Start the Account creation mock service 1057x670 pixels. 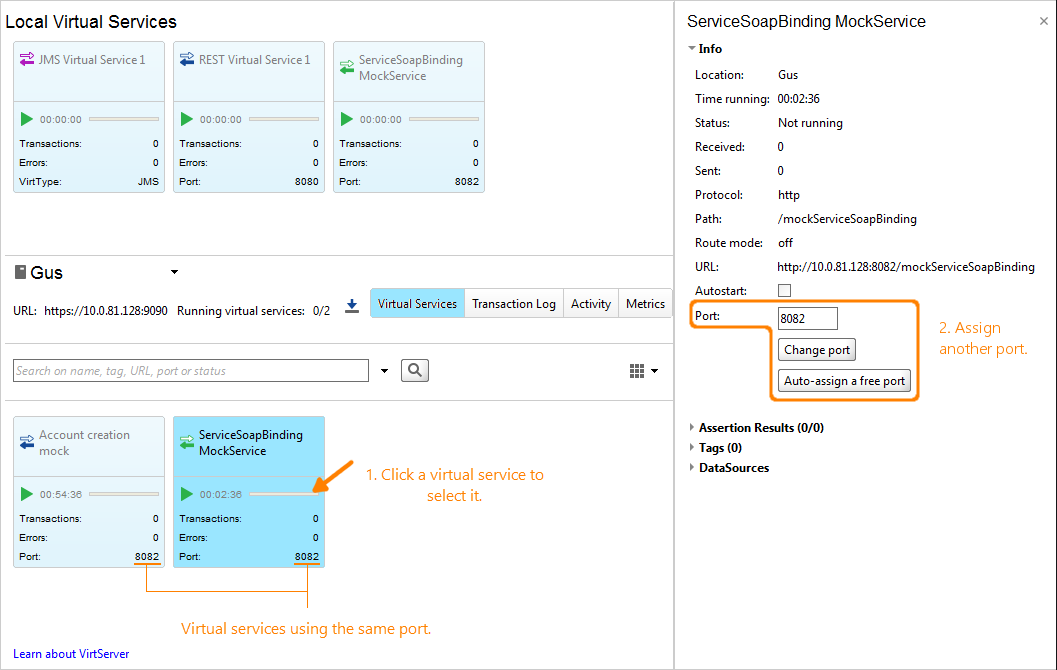coord(27,494)
